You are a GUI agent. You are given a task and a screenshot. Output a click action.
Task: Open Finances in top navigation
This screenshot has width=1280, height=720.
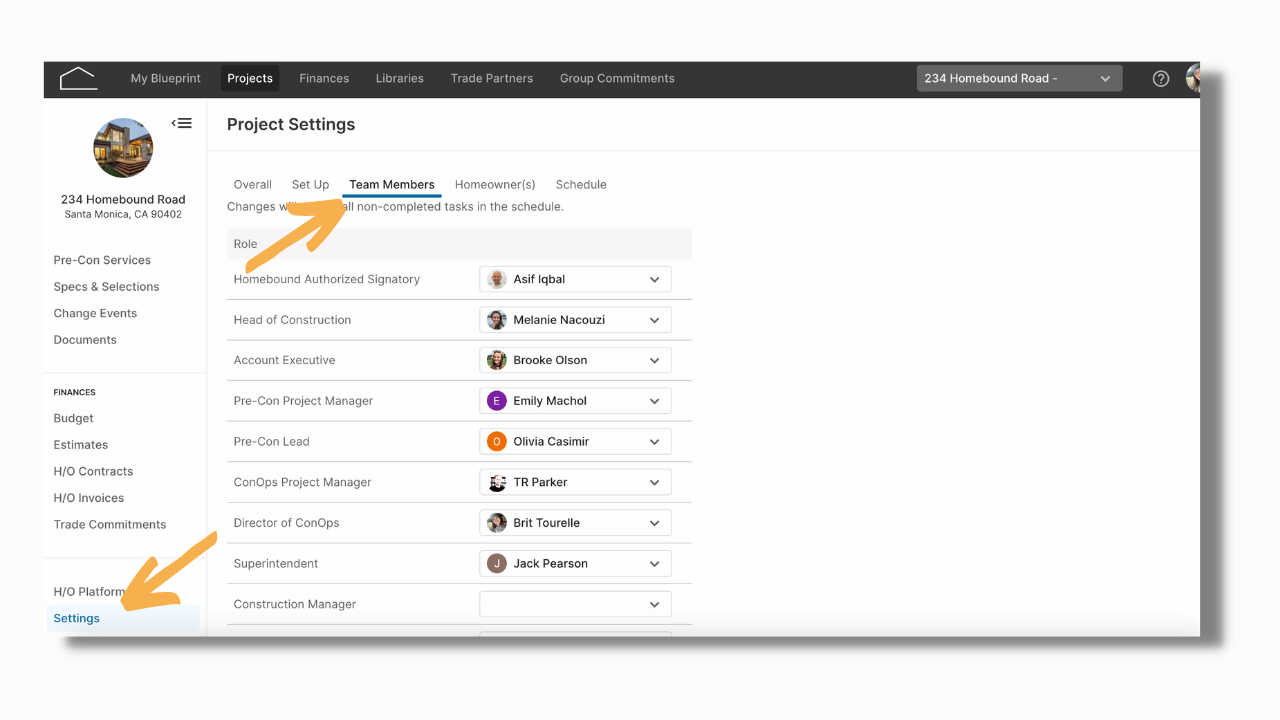(x=324, y=78)
